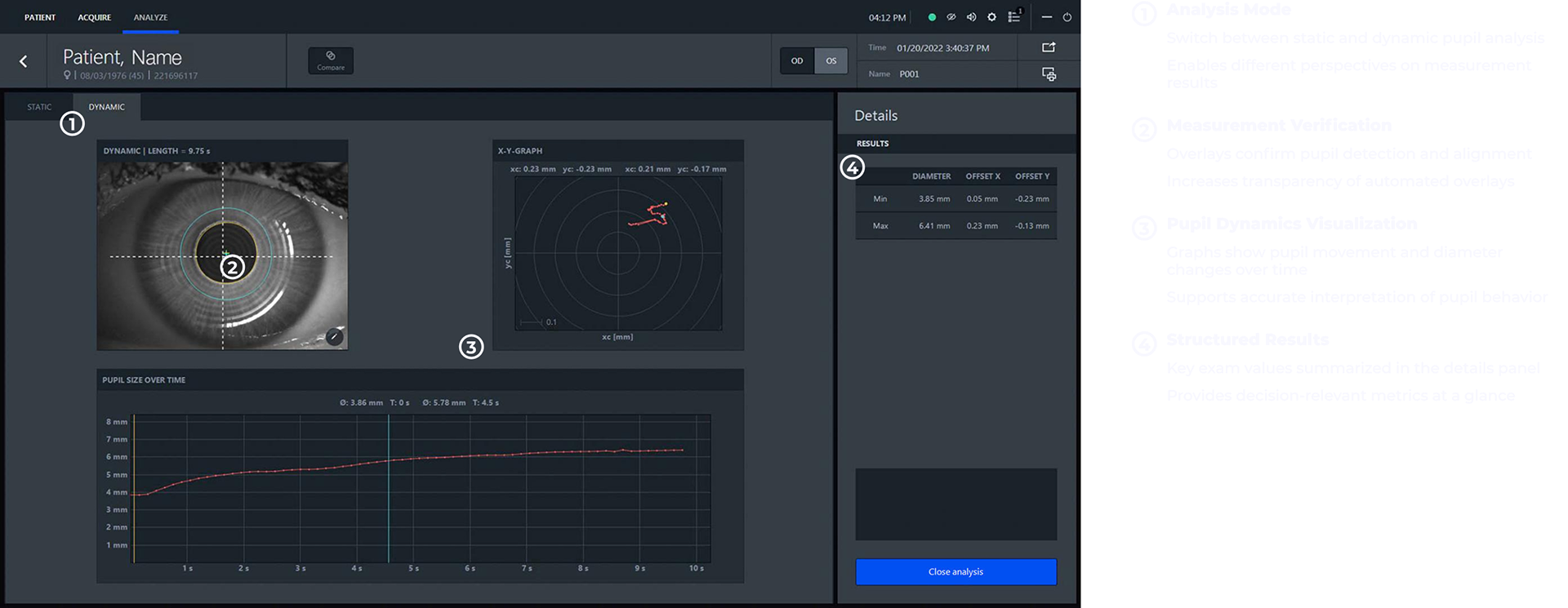Click the dynamic eye image preview
The image size is (1568, 608).
tap(222, 255)
